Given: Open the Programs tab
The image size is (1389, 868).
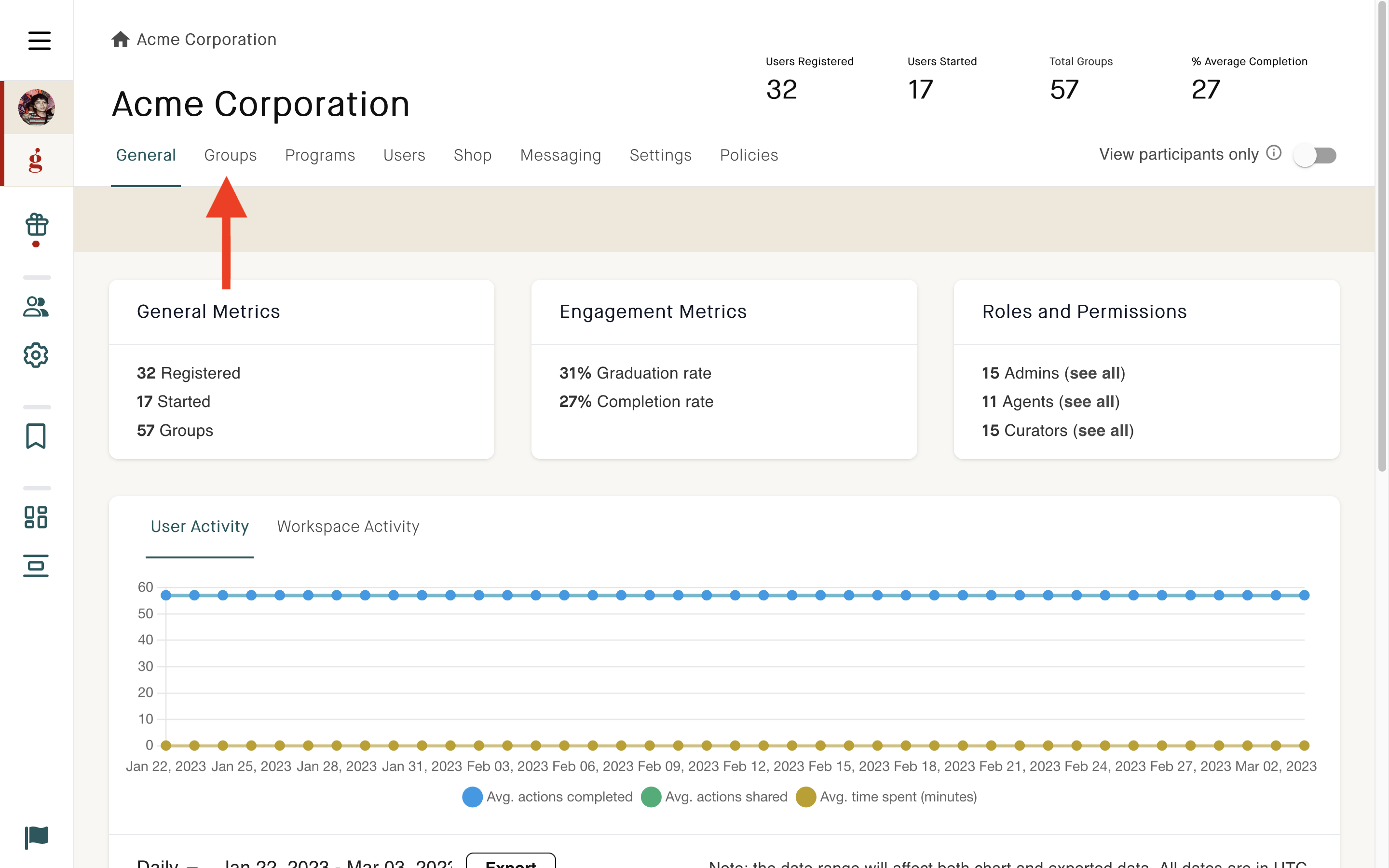Looking at the screenshot, I should tap(320, 156).
